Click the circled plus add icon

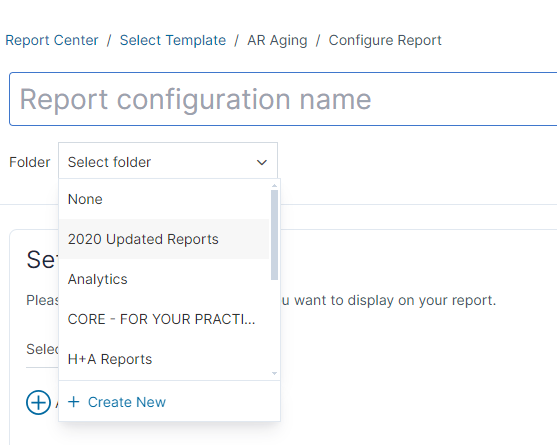pyautogui.click(x=38, y=402)
